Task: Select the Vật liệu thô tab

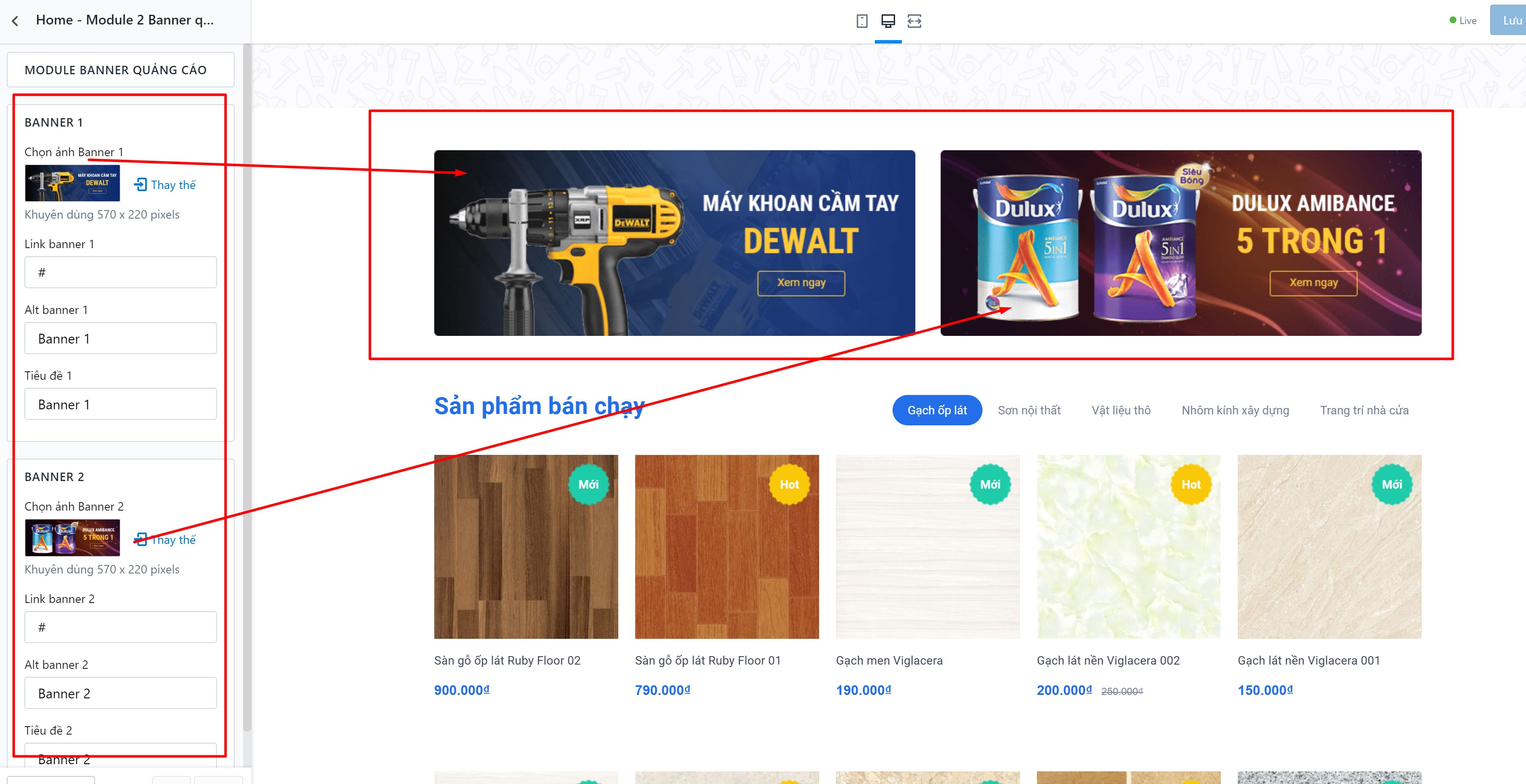Action: pyautogui.click(x=1121, y=411)
